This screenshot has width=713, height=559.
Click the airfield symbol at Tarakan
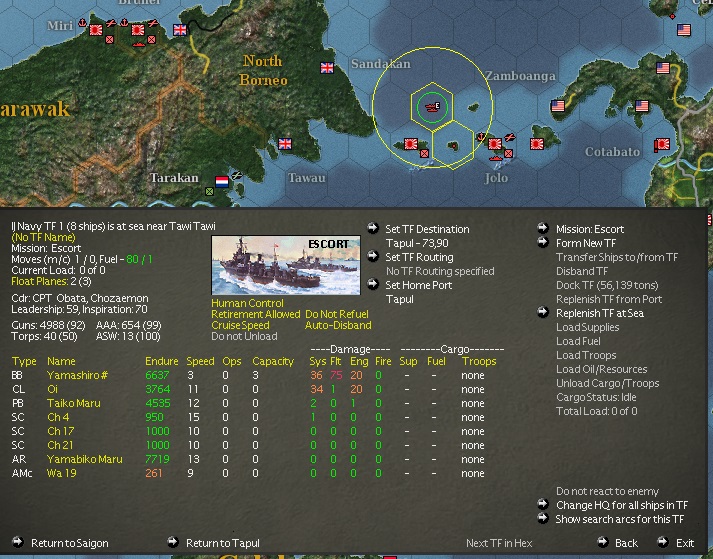236,175
